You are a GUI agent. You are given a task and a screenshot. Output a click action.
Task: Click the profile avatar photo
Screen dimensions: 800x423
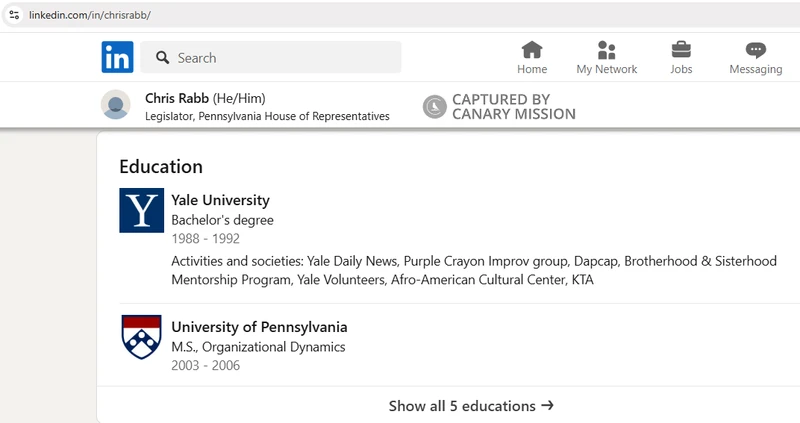(116, 105)
